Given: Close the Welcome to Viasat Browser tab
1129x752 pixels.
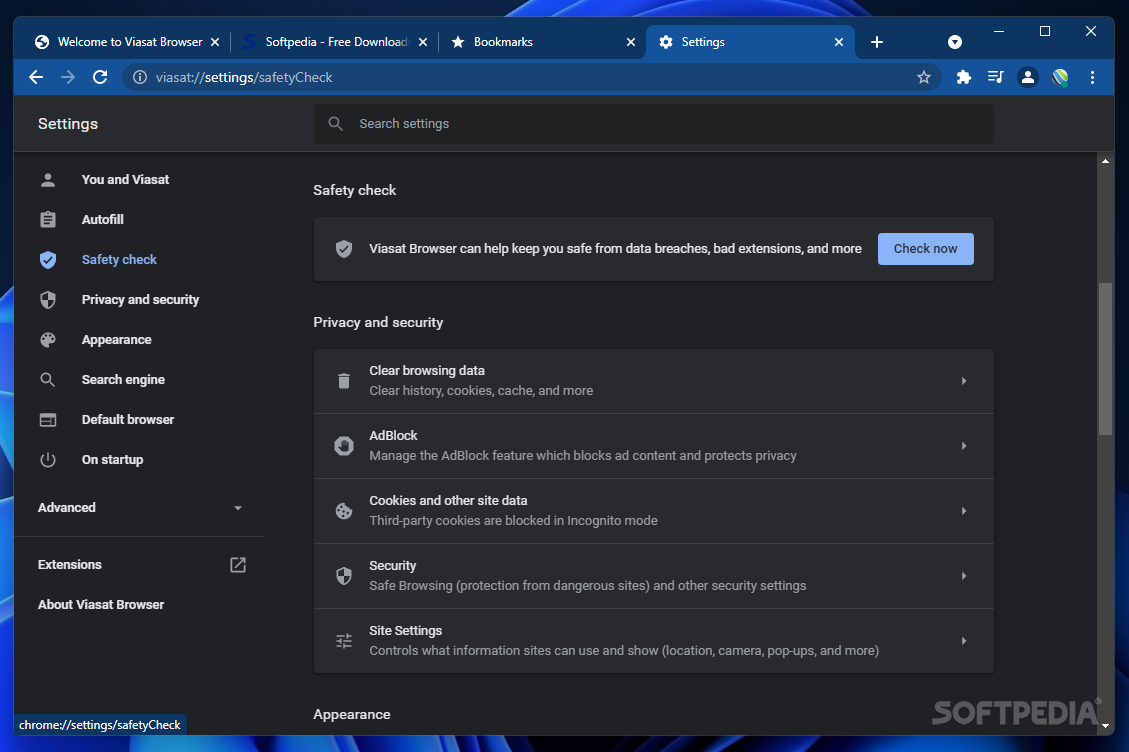Looking at the screenshot, I should coord(215,42).
